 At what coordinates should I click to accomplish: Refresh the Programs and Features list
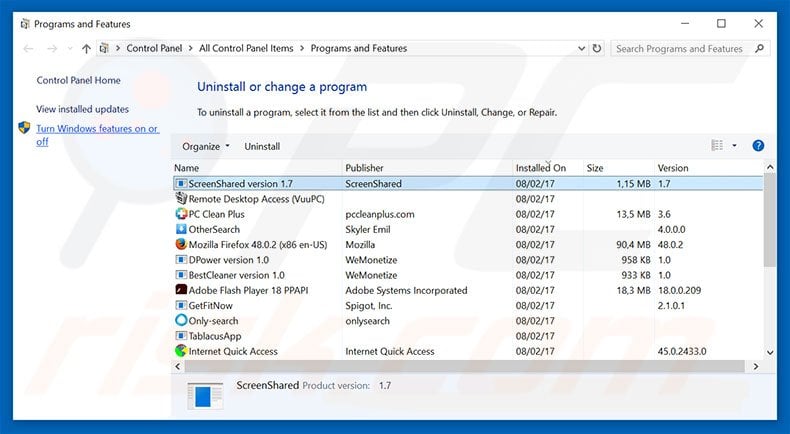[597, 48]
